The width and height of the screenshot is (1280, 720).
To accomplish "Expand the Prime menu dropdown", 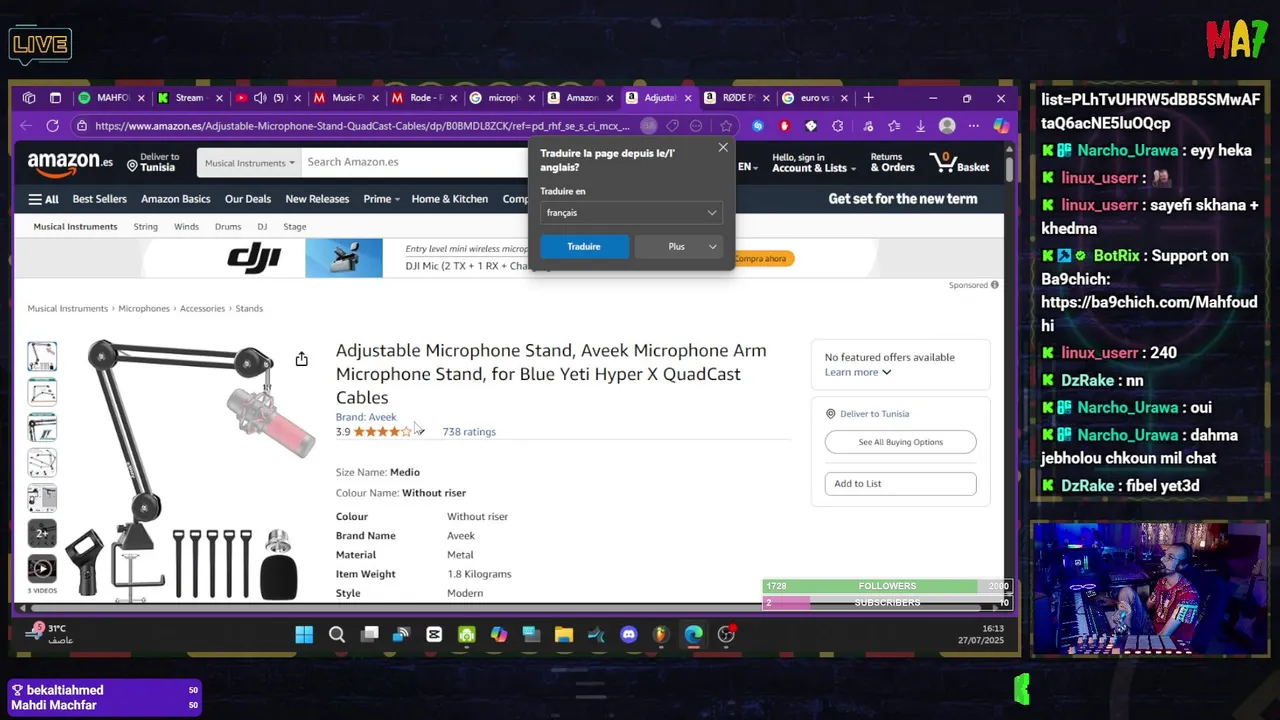I will click(x=381, y=199).
